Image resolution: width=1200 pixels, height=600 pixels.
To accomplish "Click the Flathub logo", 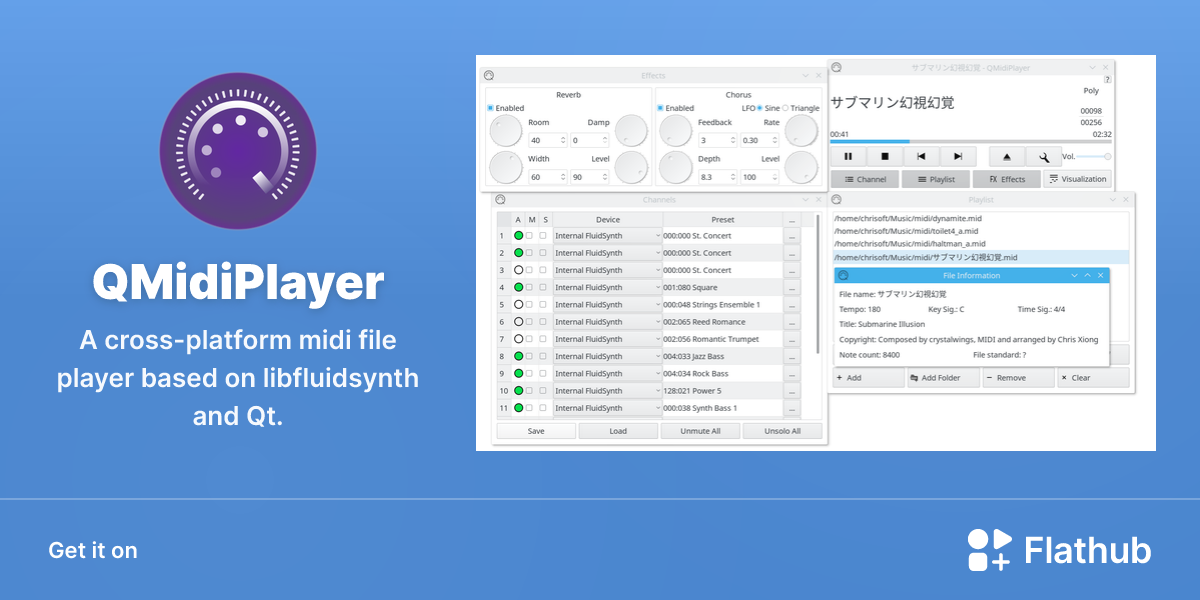I will tap(1059, 550).
